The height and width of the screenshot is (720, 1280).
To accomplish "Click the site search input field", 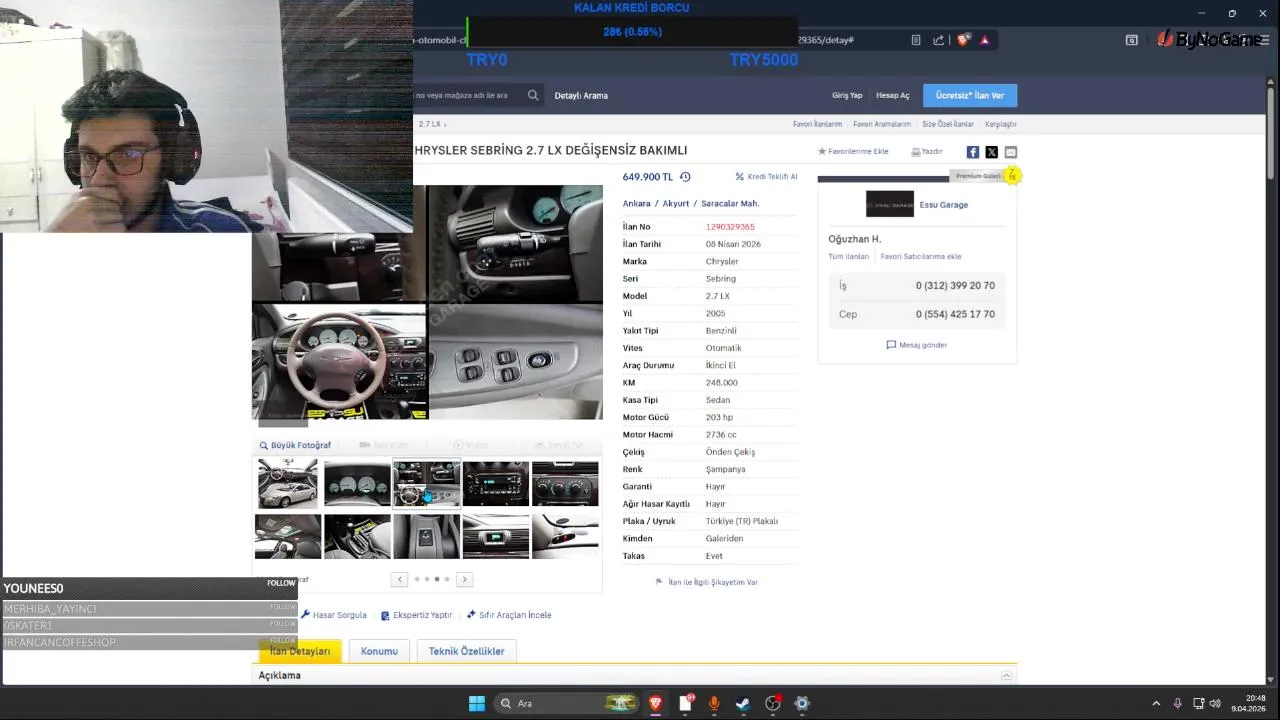I will pyautogui.click(x=468, y=95).
